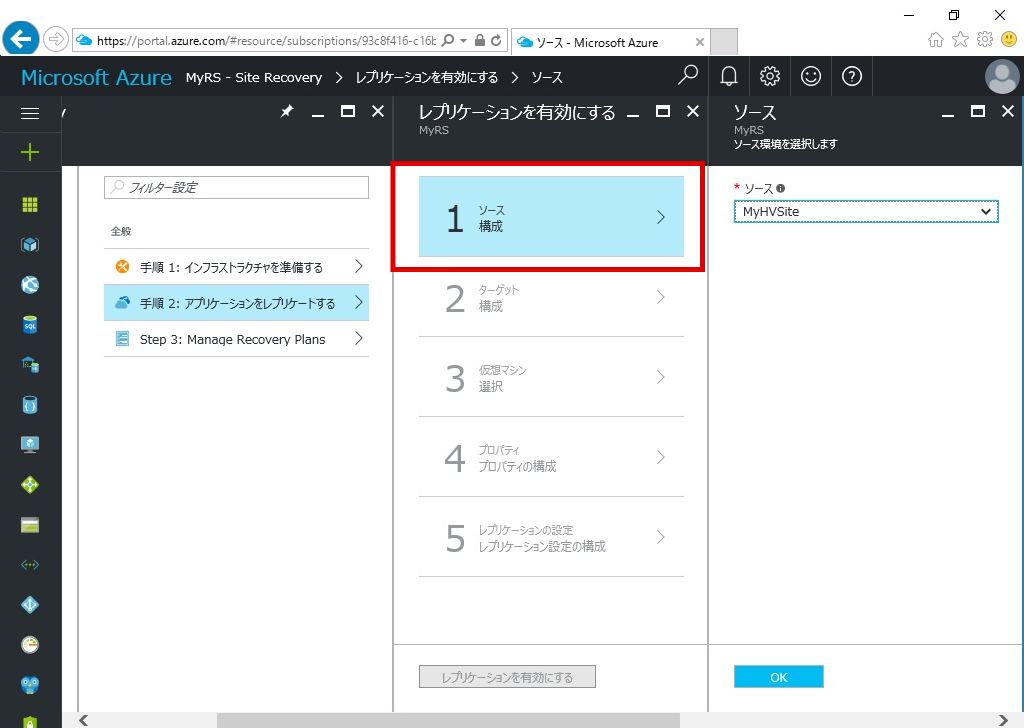This screenshot has height=728, width=1024.
Task: Open step 5 レプリケーション設定の構成
Action: [x=551, y=537]
